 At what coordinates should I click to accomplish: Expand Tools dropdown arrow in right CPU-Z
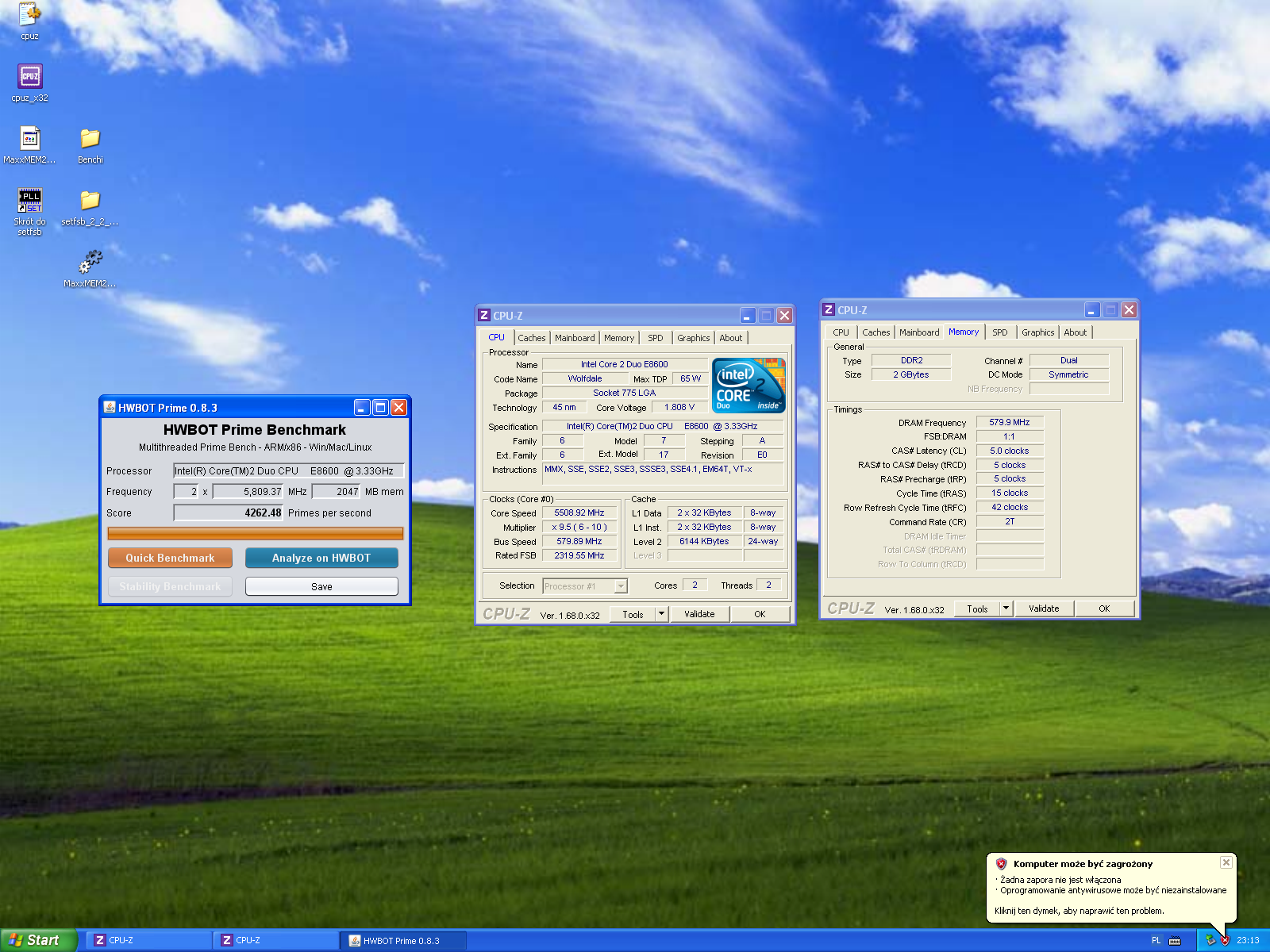click(1006, 608)
